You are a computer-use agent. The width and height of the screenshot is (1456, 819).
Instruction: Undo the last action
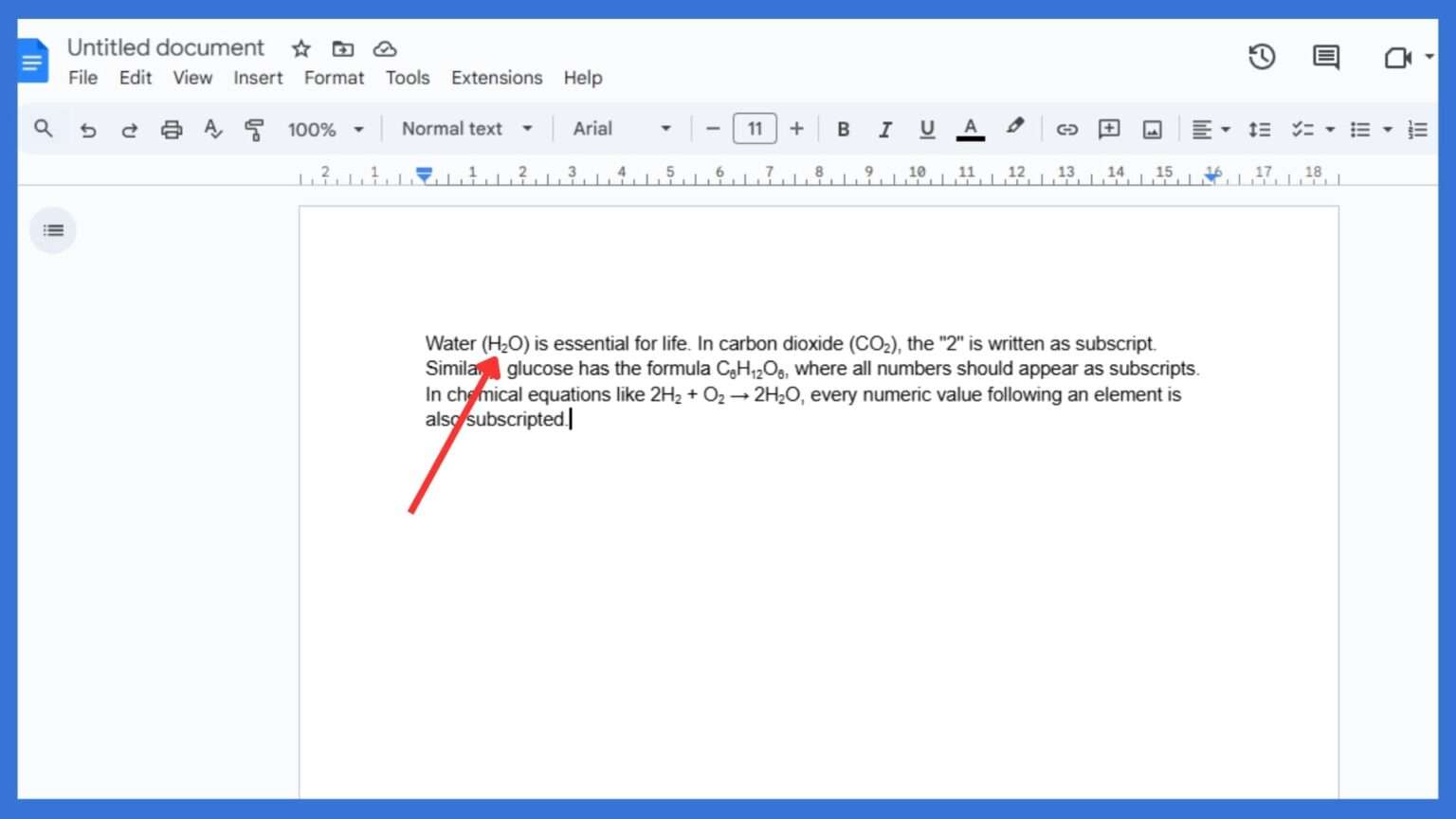click(88, 129)
